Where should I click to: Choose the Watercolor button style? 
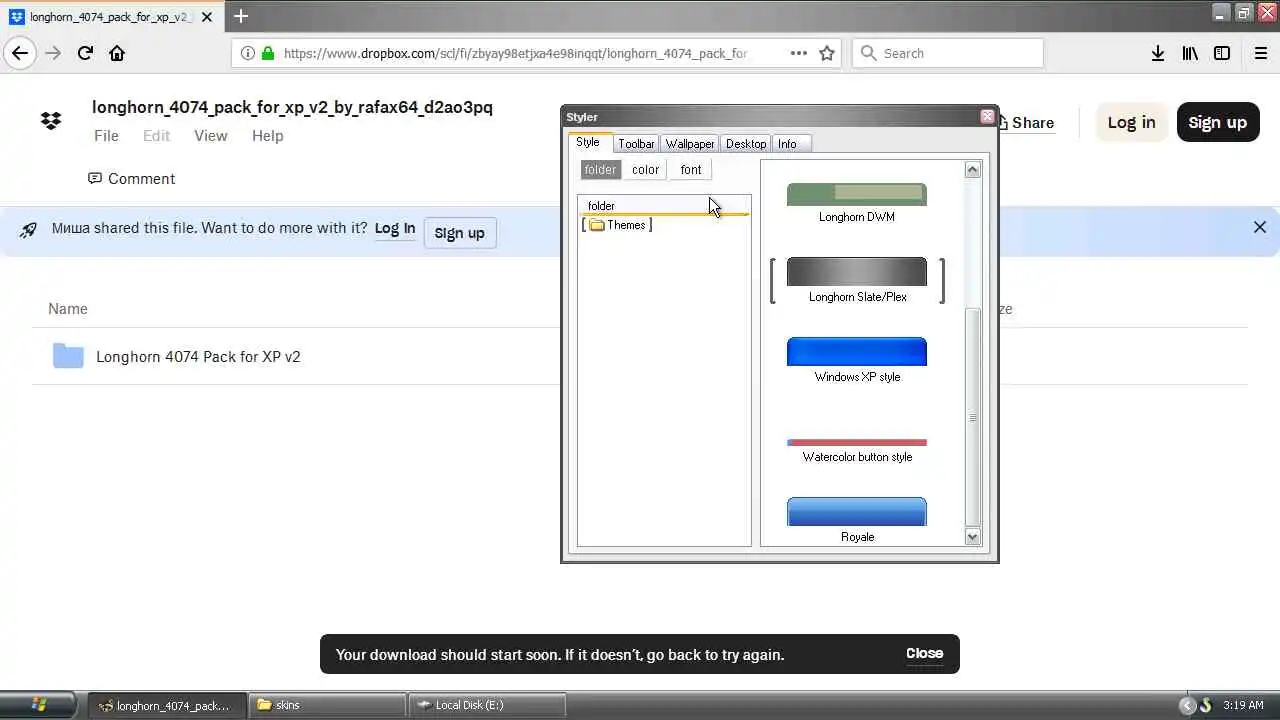(857, 450)
